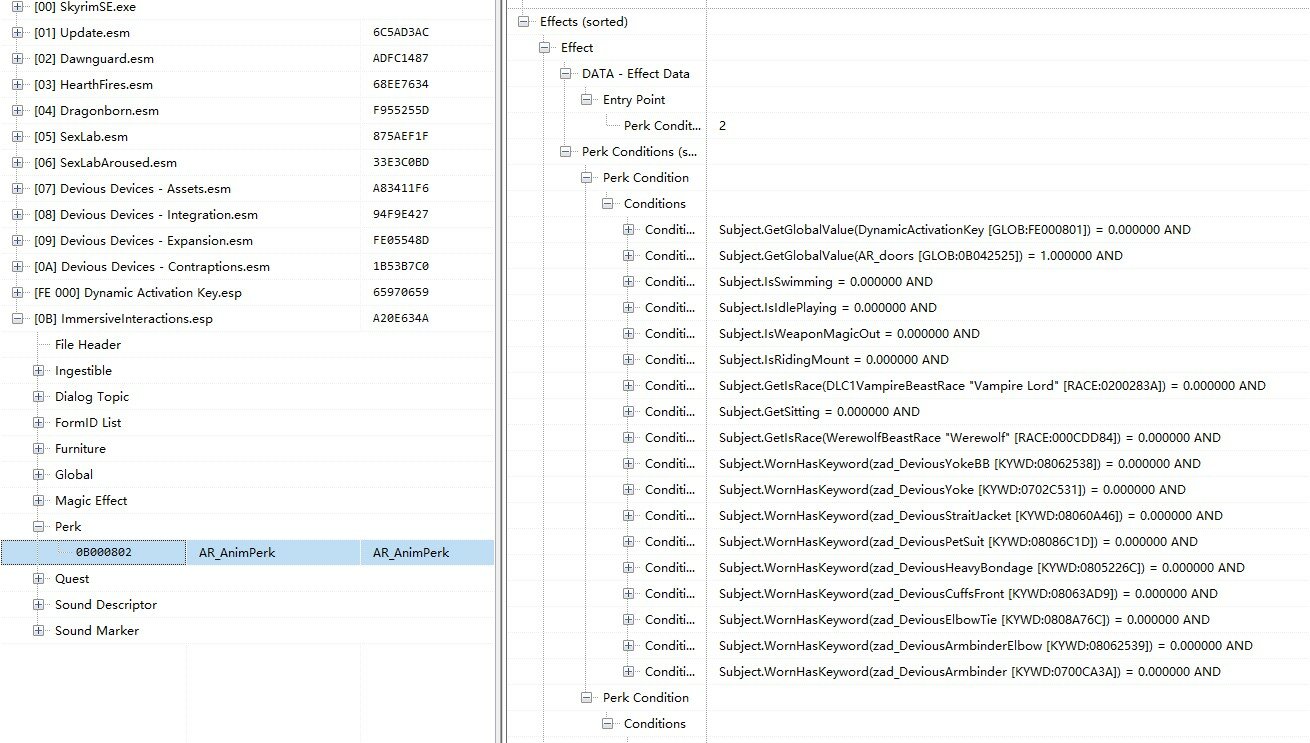Select the Werewolf GetIsRace condition
Viewport: 1310px width, 743px height.
tap(970, 438)
